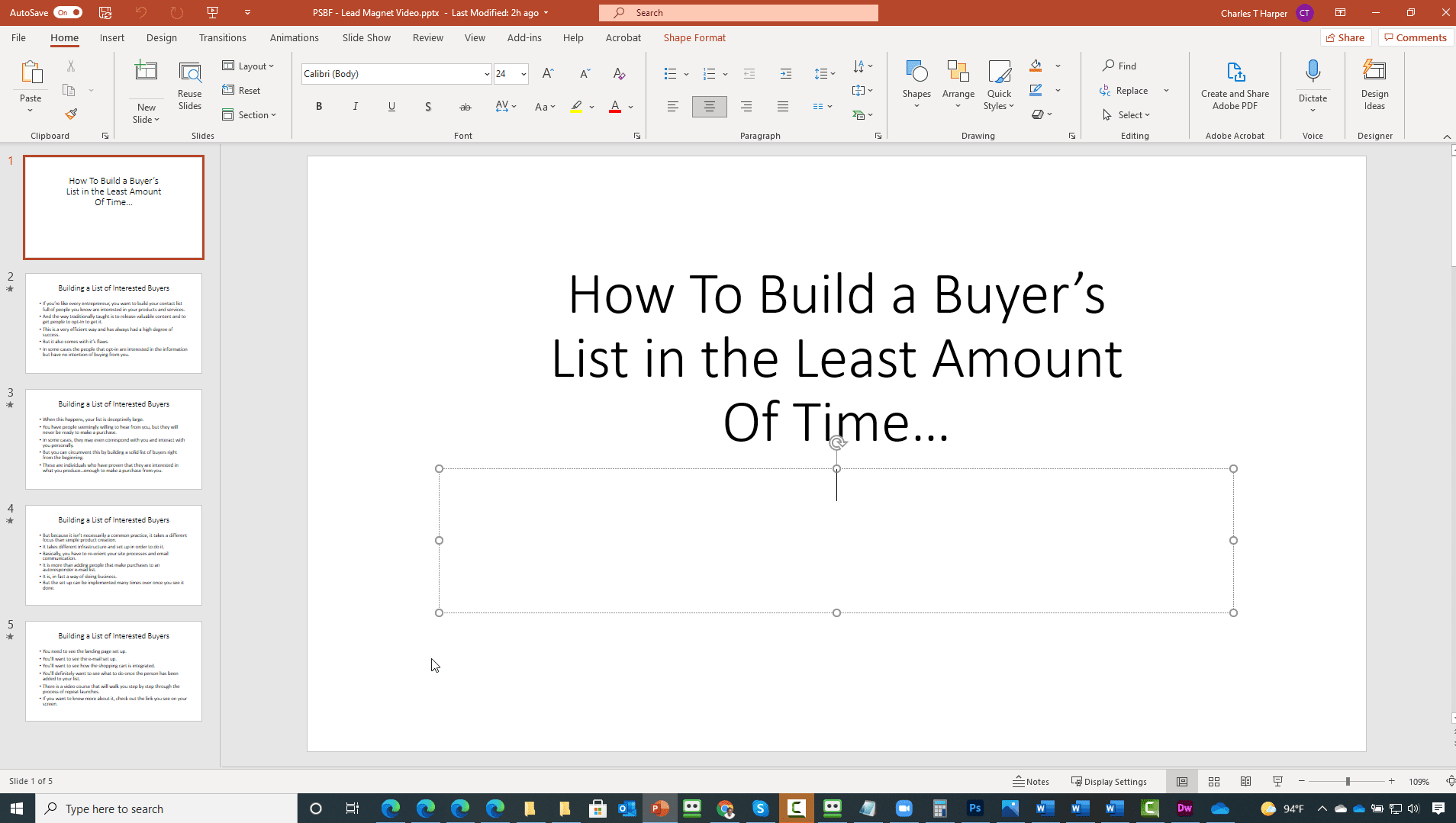Start Slide Show from status bar
Screen dimensions: 1456x823
(x=1277, y=781)
